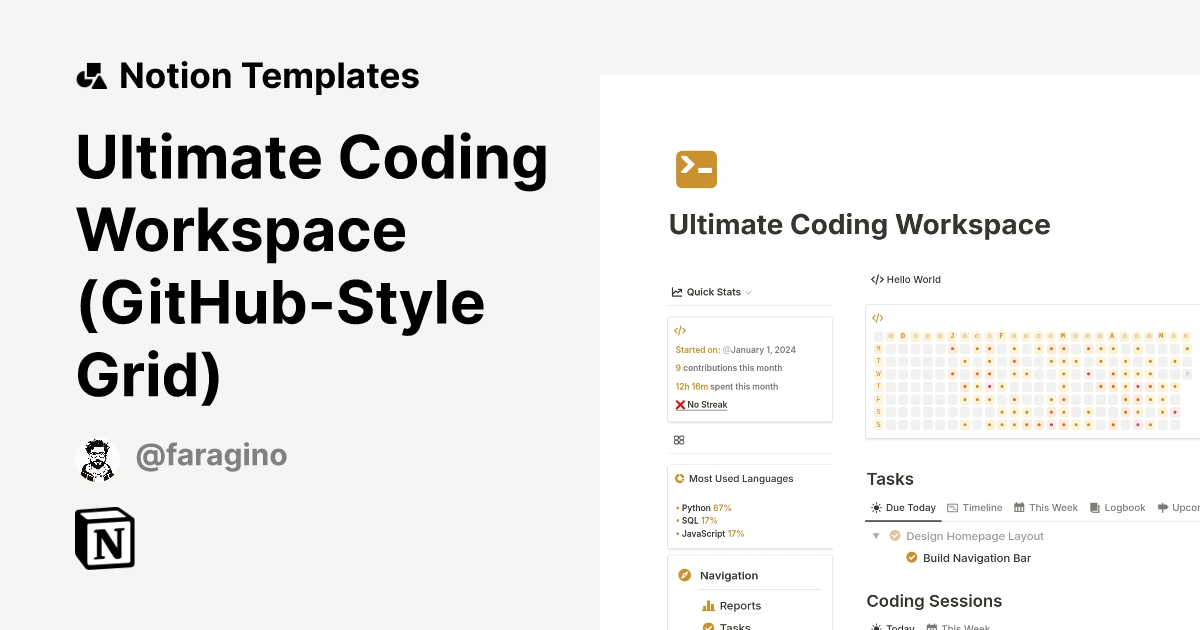Image resolution: width=1200 pixels, height=630 pixels.
Task: Click the A month label in grid
Action: [1111, 336]
